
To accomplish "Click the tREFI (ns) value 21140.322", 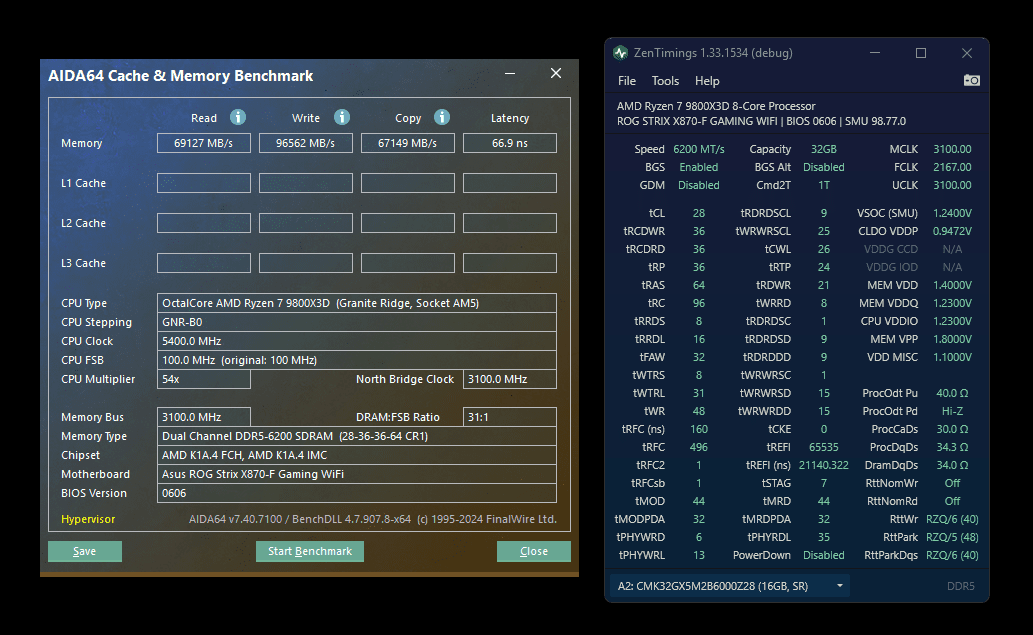I will coord(824,465).
